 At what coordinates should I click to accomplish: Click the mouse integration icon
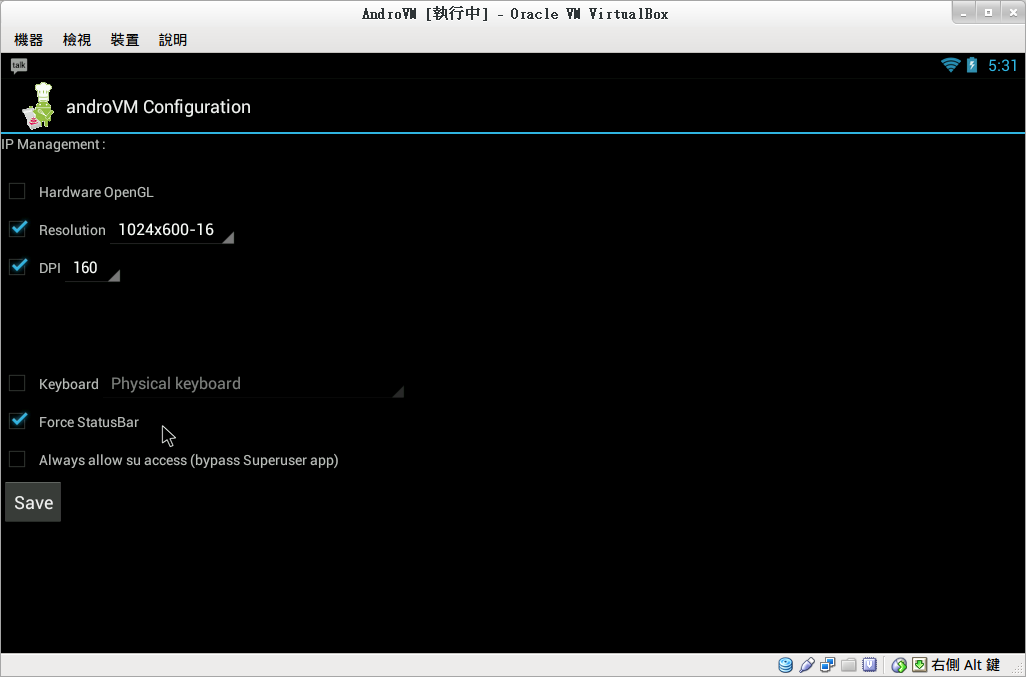click(899, 665)
